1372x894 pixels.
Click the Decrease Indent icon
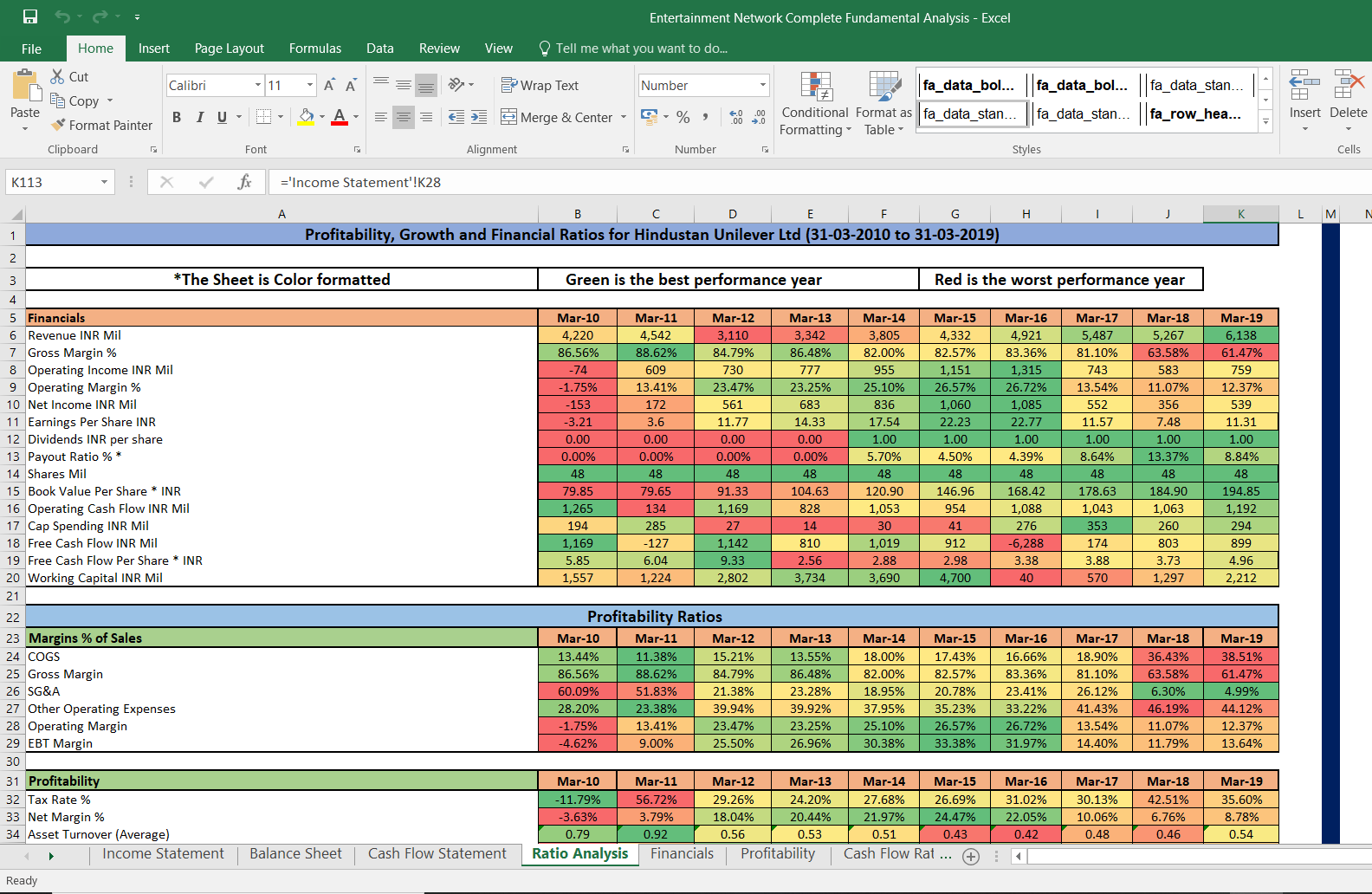click(x=456, y=117)
